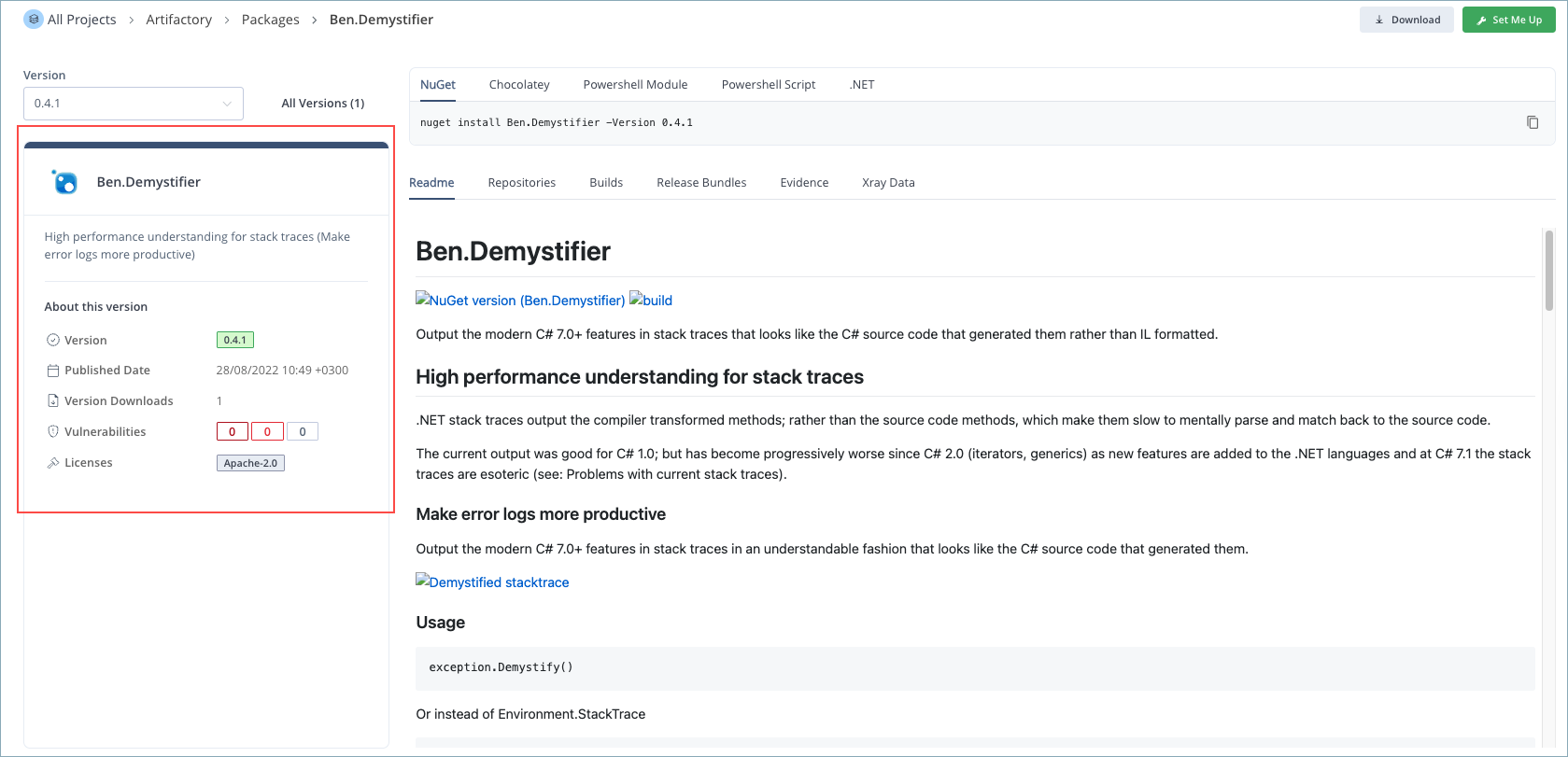Viewport: 1568px width, 757px height.
Task: Click the NuGet version (Ben.Demystifier) badge link
Action: 520,301
